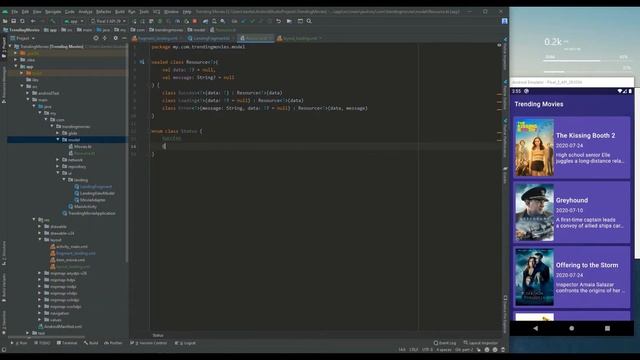Click the Collapse All icon in Project panel
640x360 pixels.
[105, 38]
